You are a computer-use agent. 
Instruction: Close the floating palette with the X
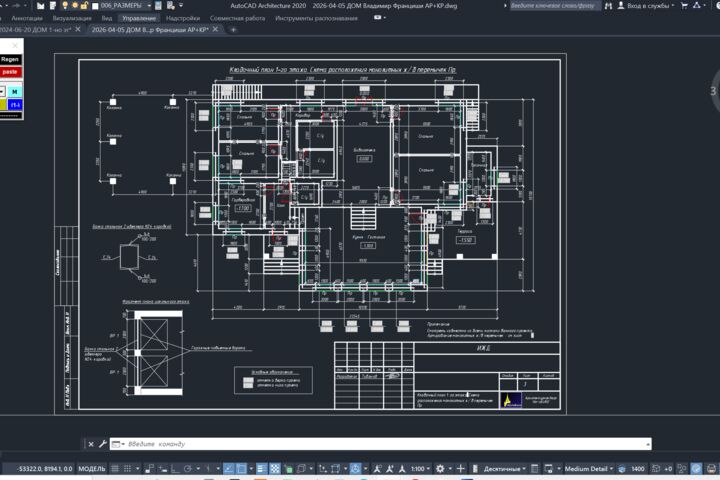click(x=15, y=45)
